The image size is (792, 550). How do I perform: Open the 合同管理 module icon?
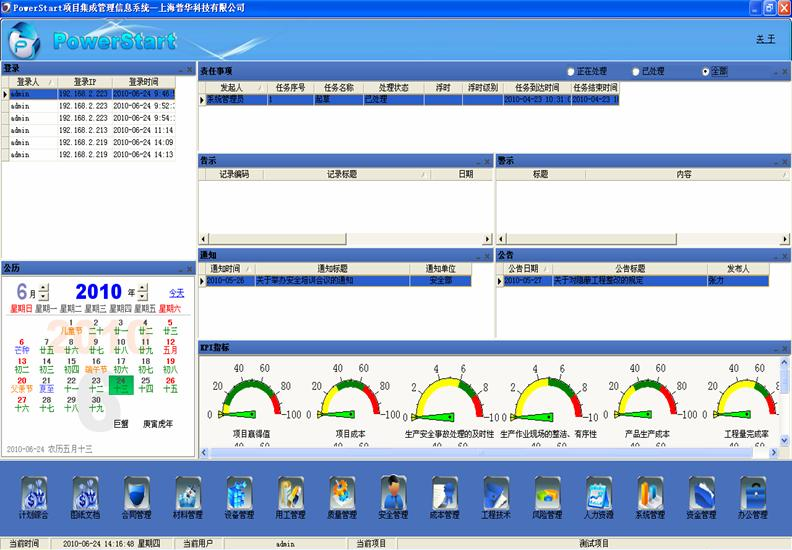point(136,494)
